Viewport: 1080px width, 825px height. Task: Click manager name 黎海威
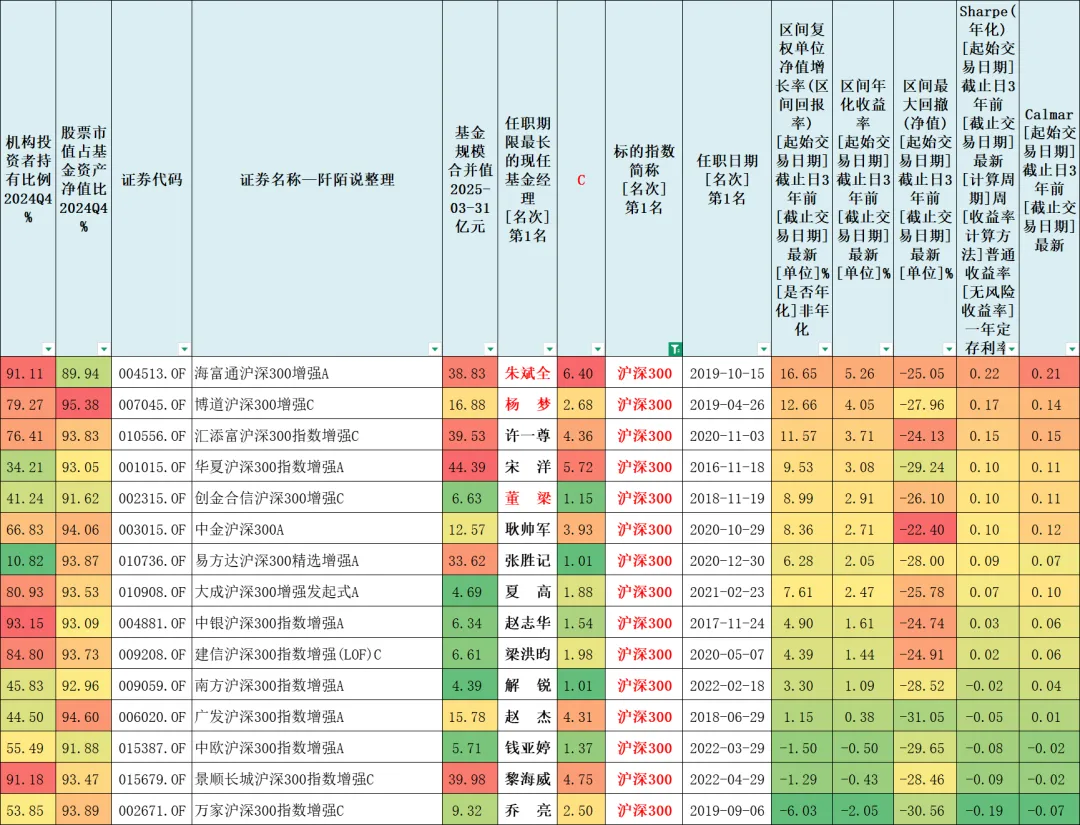coord(528,780)
